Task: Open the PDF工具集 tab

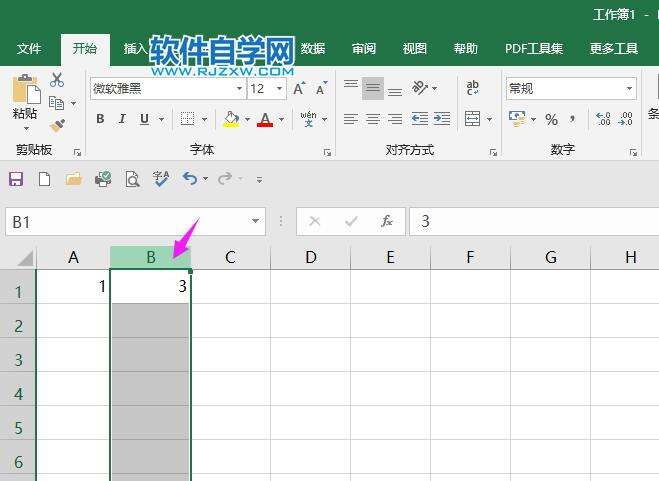Action: click(x=534, y=49)
